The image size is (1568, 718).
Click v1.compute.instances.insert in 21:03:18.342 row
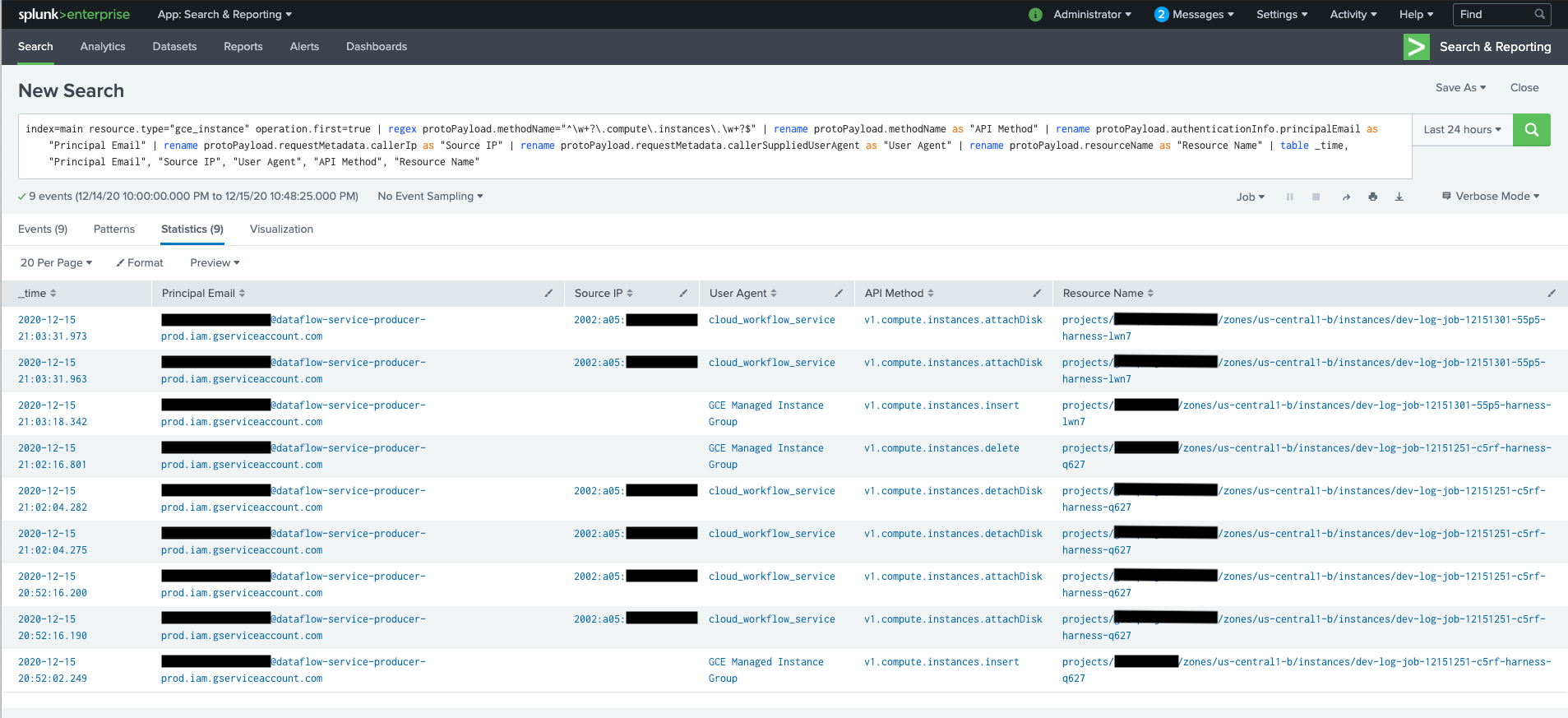pos(941,405)
